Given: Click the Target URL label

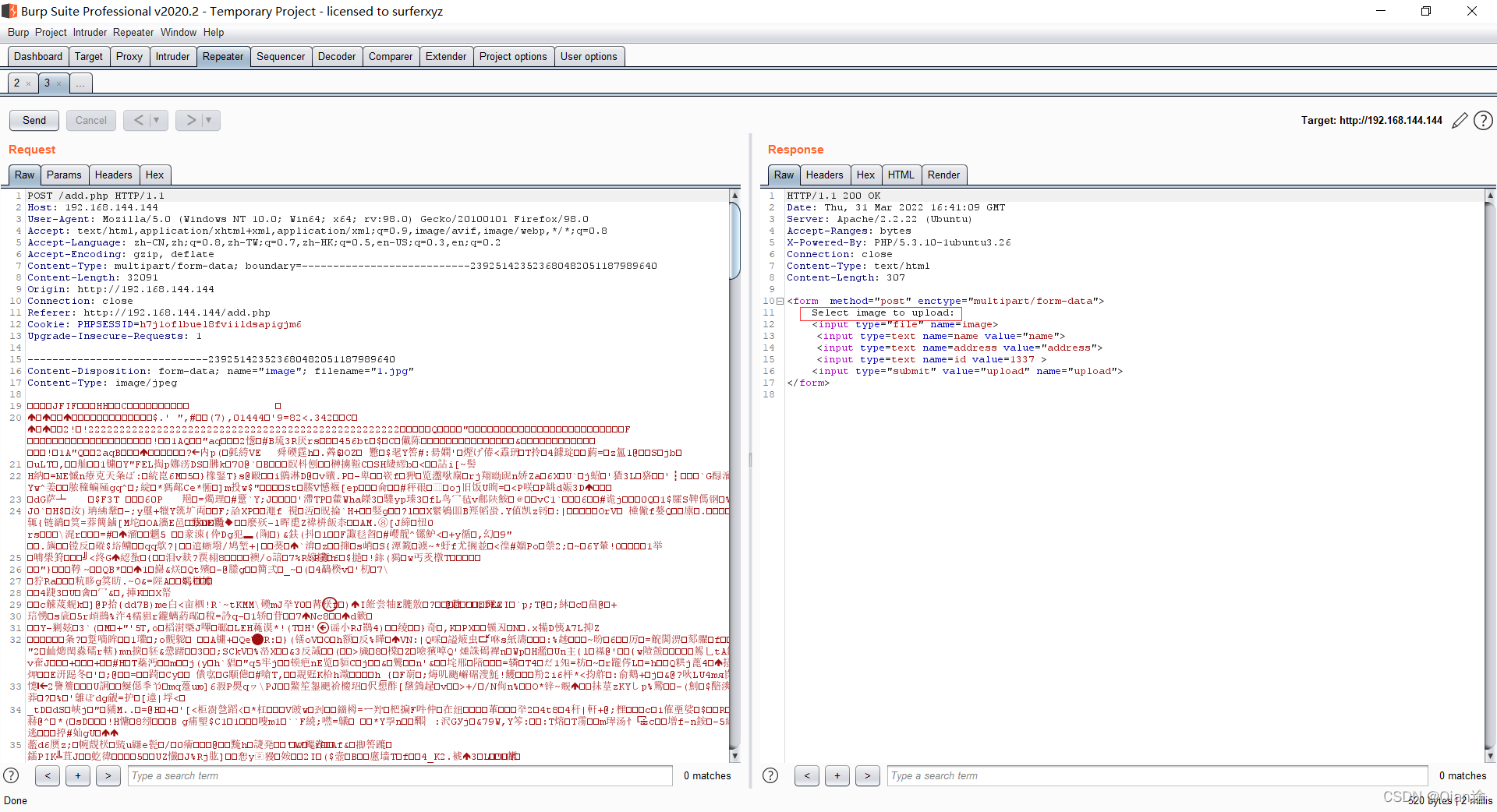Looking at the screenshot, I should pyautogui.click(x=1371, y=121).
